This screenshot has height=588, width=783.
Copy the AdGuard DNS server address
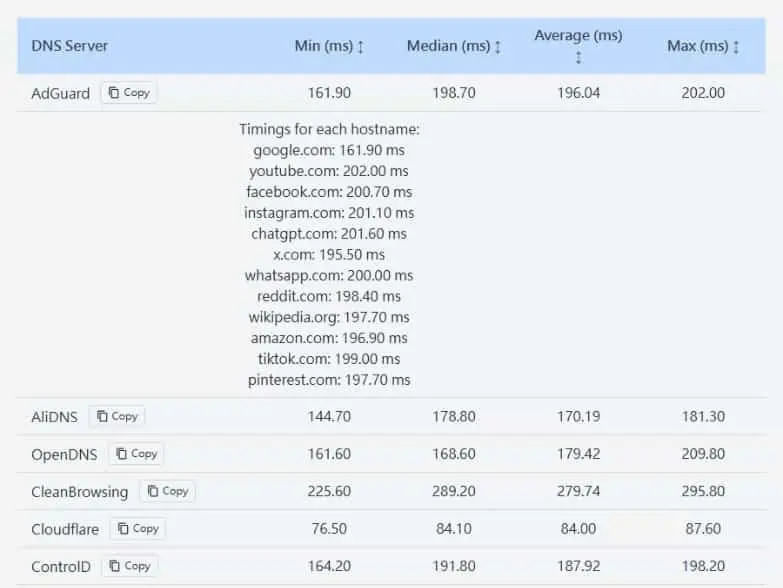(x=129, y=93)
